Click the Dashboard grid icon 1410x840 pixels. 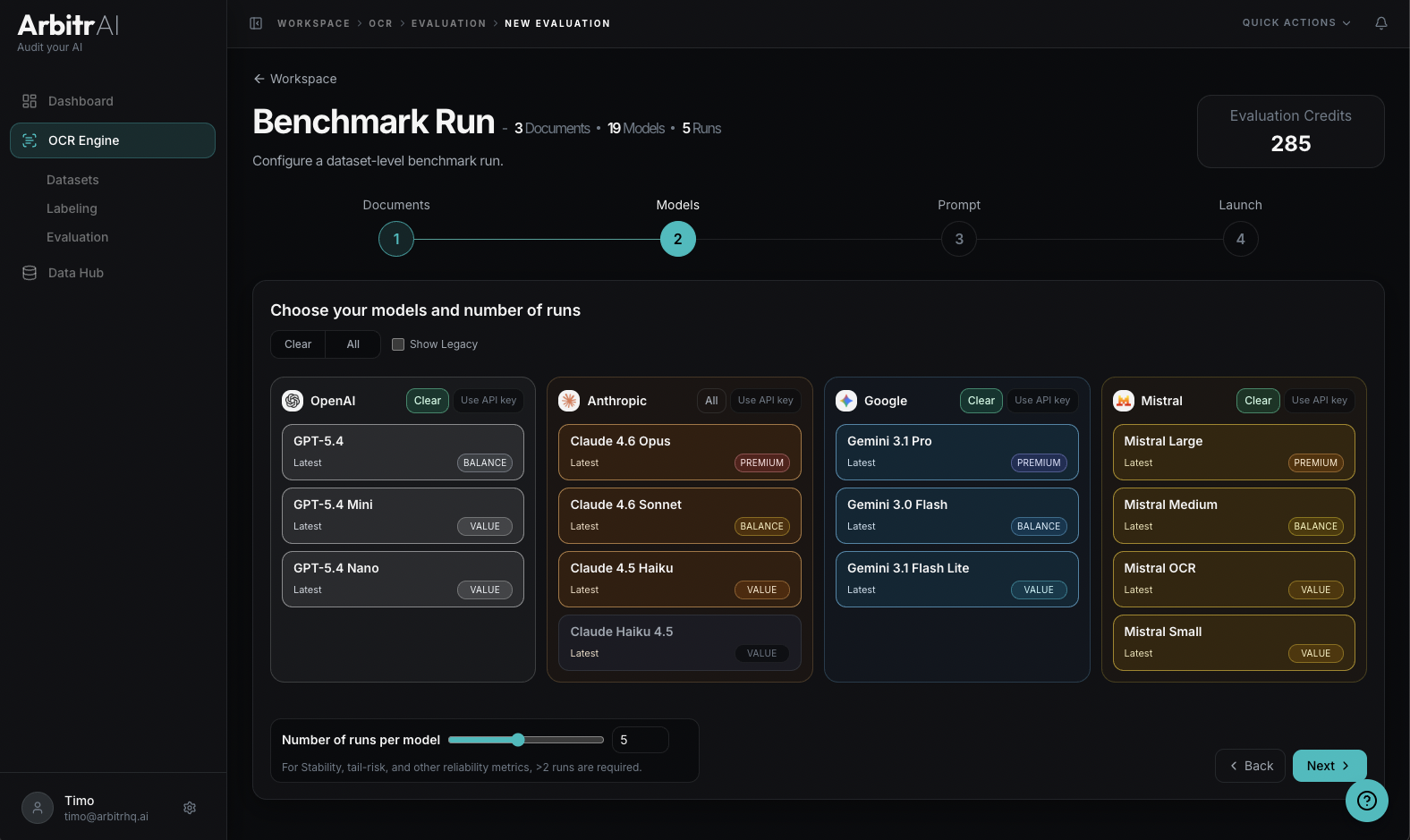coord(30,101)
